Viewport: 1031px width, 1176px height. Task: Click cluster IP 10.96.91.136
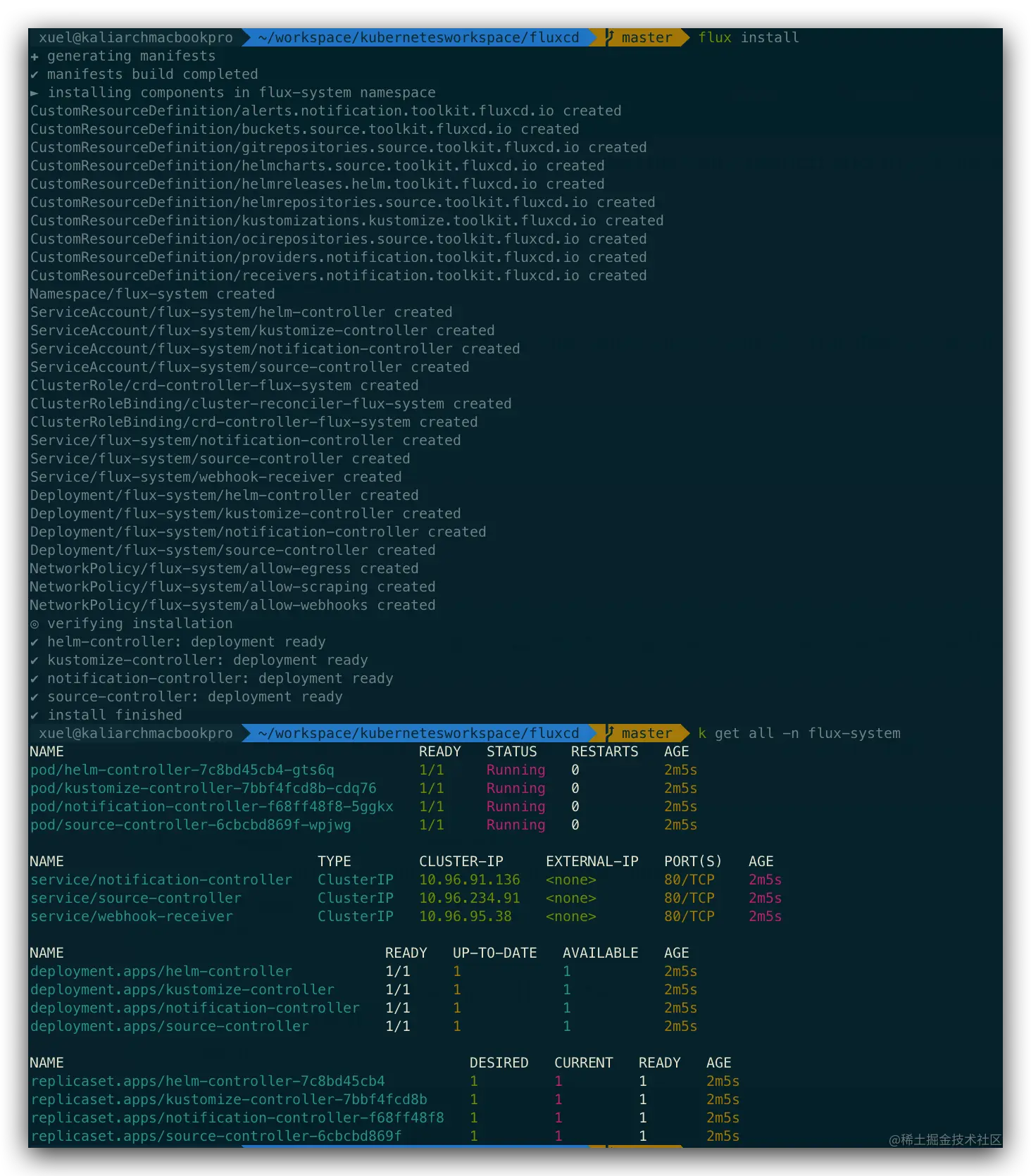point(470,880)
